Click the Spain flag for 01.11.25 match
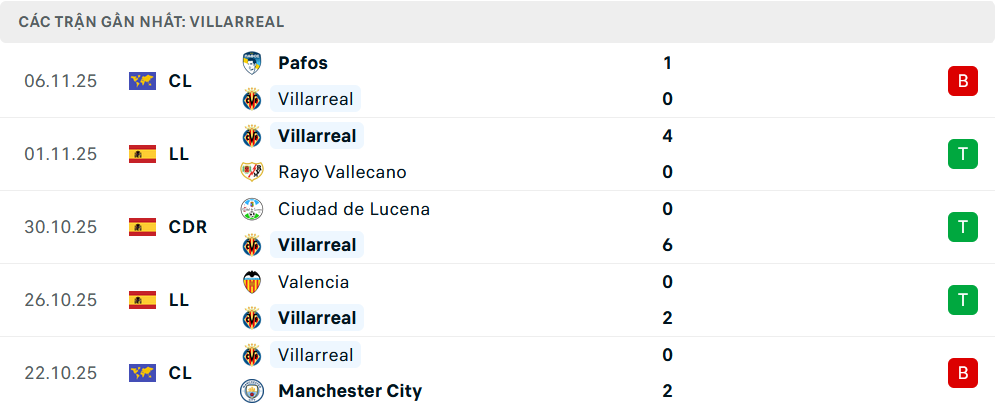This screenshot has width=997, height=407. click(x=143, y=154)
